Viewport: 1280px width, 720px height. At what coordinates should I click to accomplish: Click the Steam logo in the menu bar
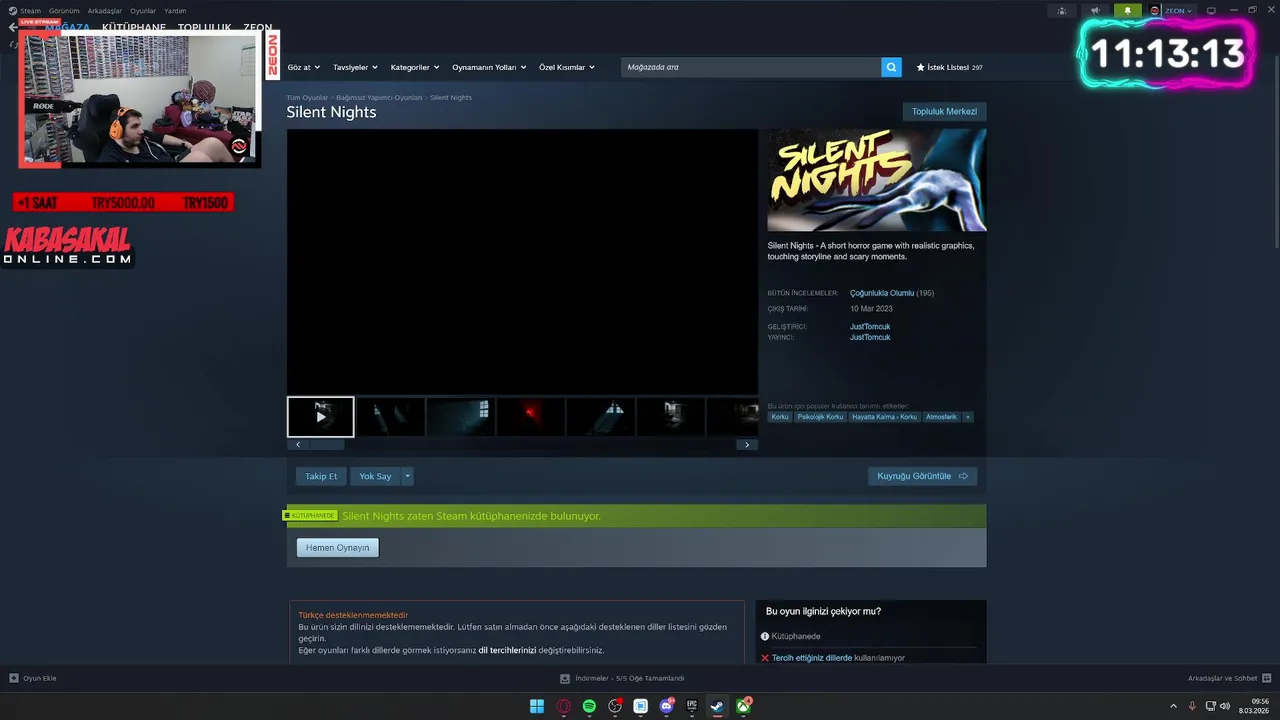(13, 11)
